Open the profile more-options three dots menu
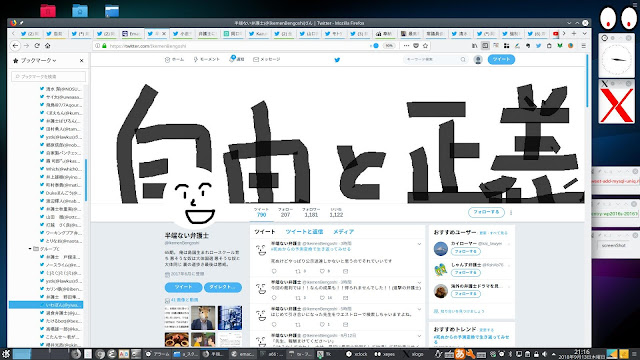Screen dimensions: 640x360 (511, 212)
